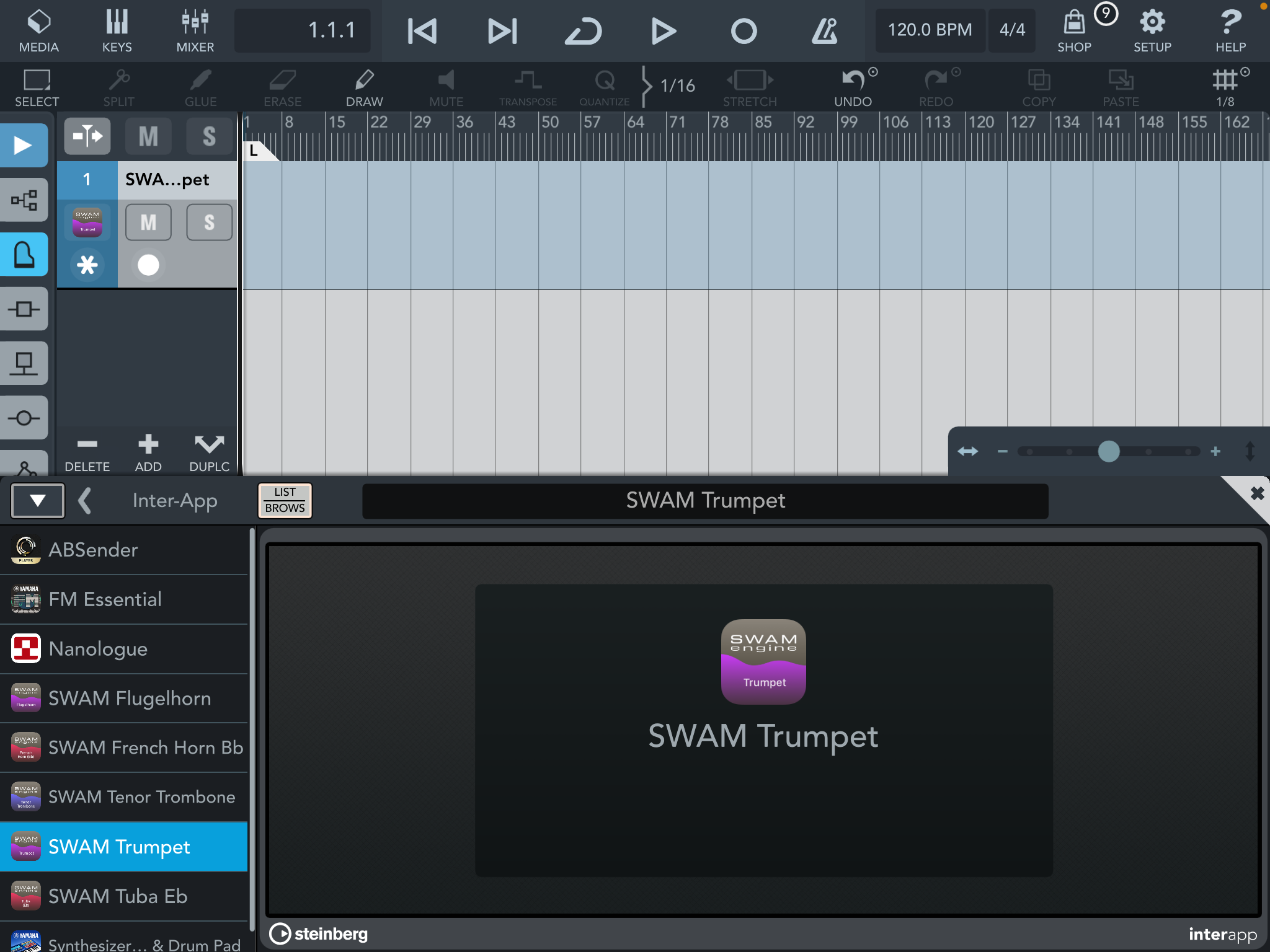Select the DRAW pencil tool
The width and height of the screenshot is (1270, 952).
364,87
